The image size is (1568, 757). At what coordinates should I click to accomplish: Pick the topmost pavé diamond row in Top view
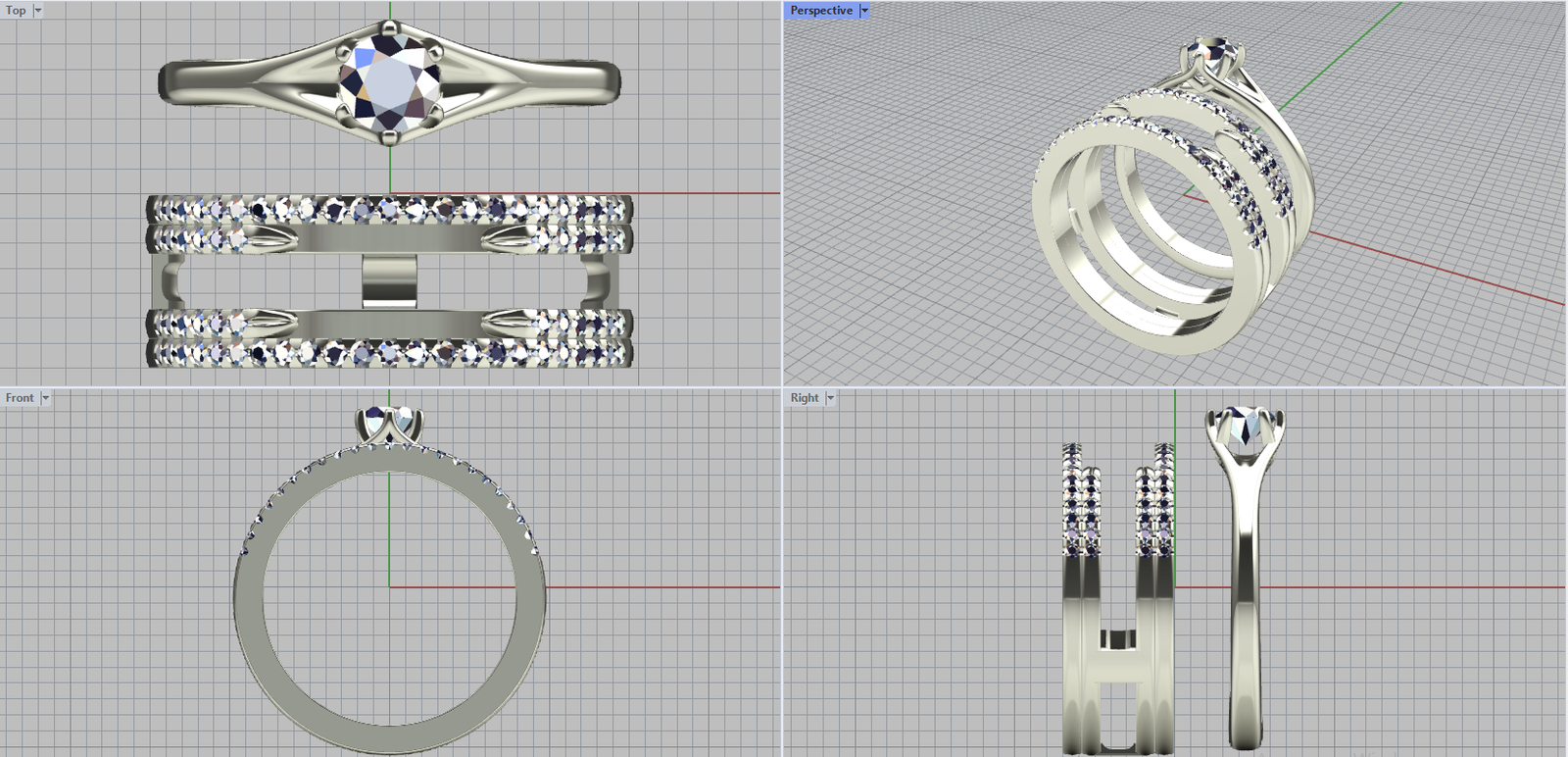[x=390, y=208]
